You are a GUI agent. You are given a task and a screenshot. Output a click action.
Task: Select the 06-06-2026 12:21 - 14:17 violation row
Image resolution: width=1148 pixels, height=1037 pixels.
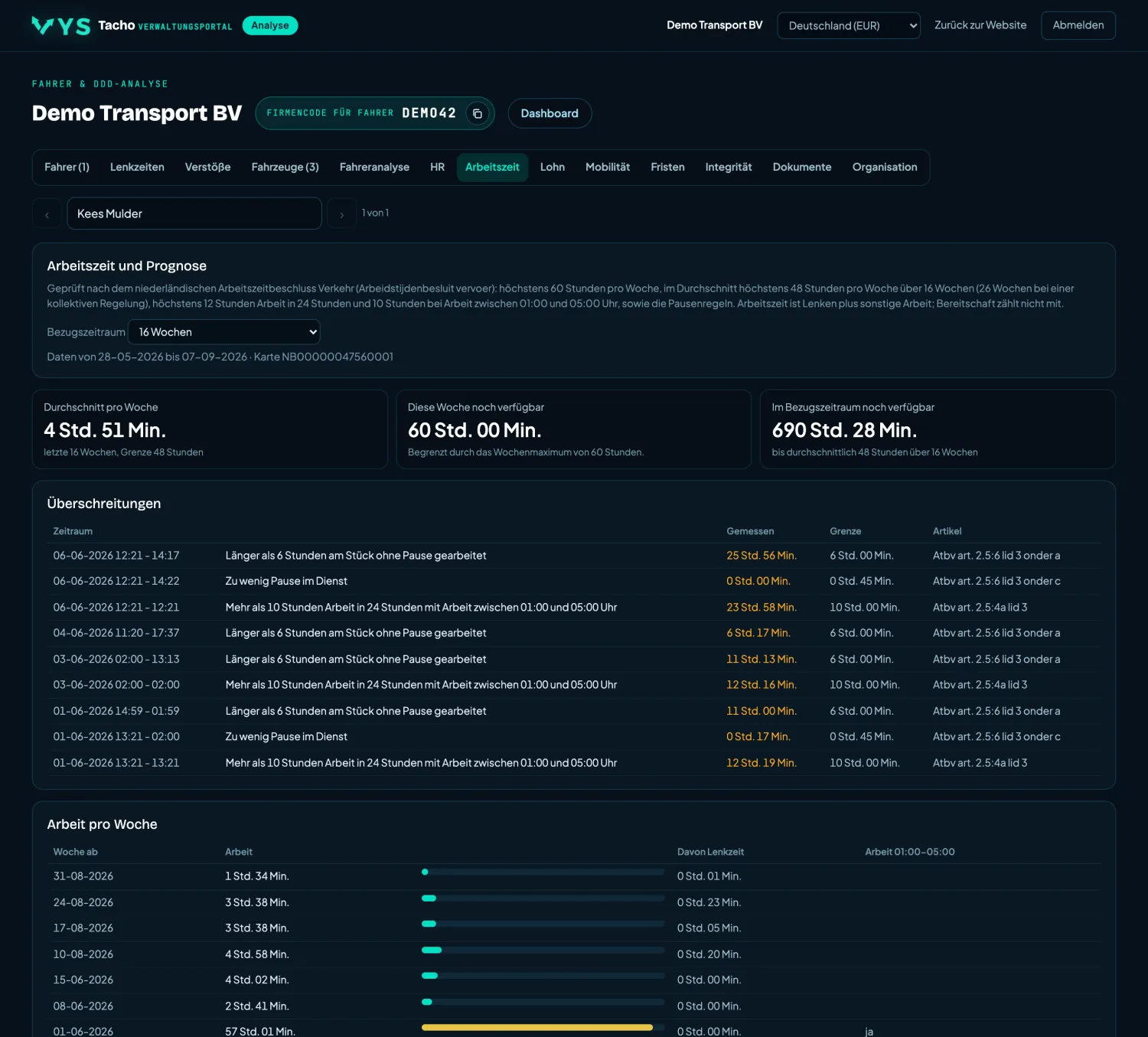(574, 556)
